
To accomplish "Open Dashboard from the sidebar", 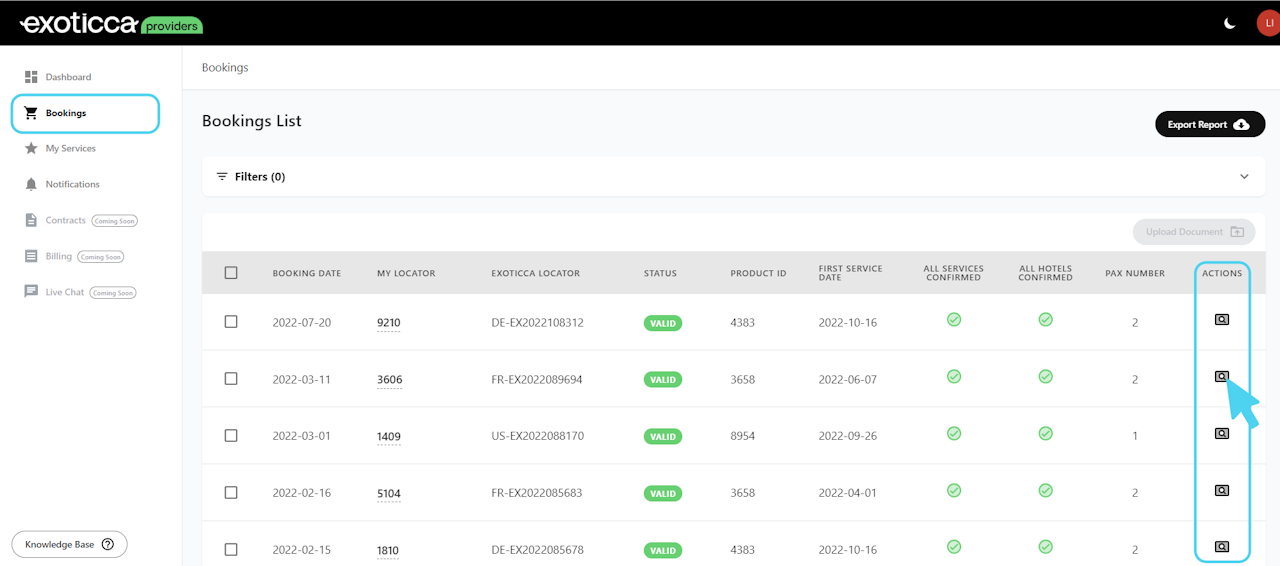I will [x=68, y=77].
